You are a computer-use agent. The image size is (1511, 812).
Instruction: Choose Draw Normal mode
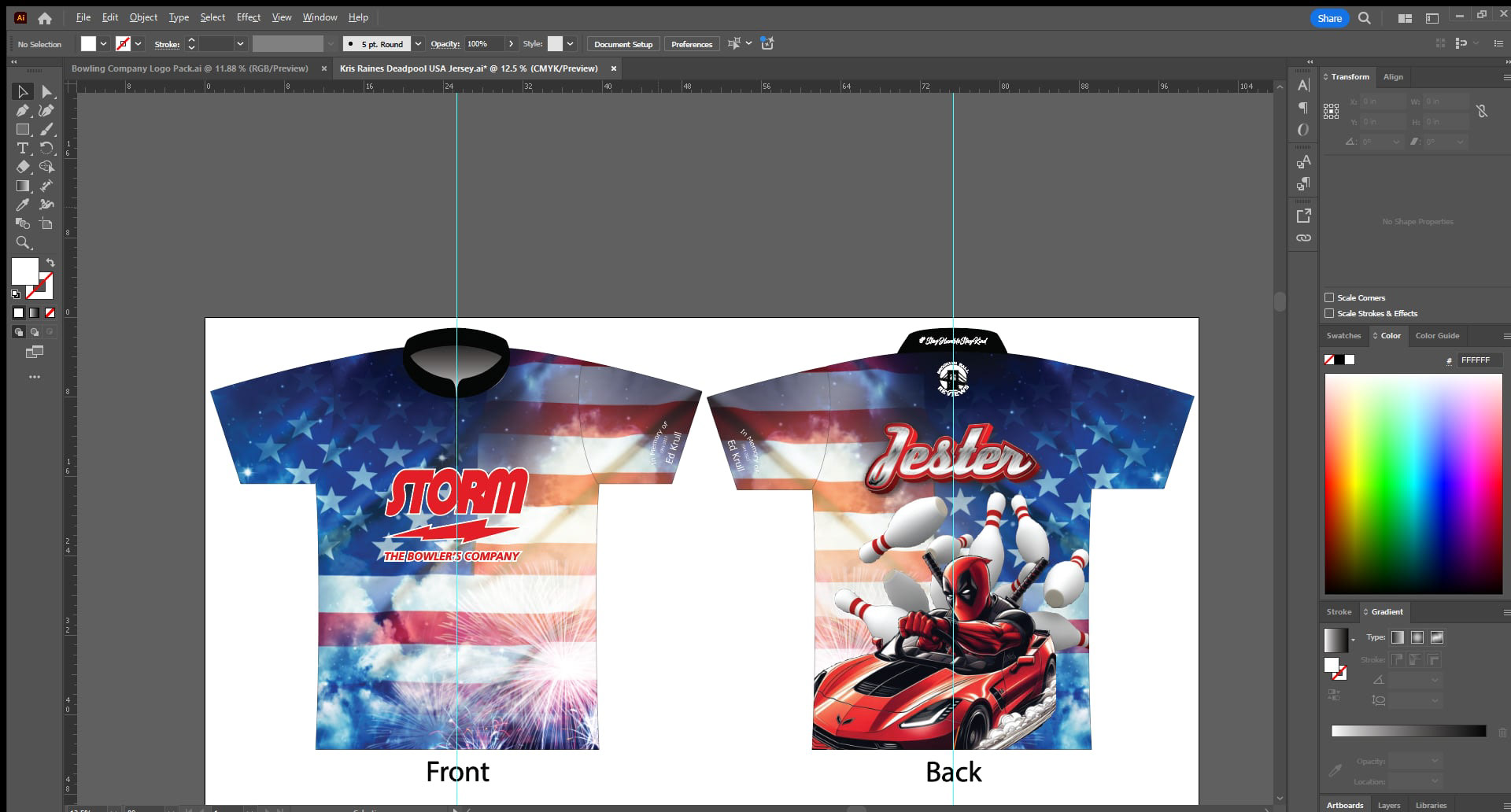[18, 332]
